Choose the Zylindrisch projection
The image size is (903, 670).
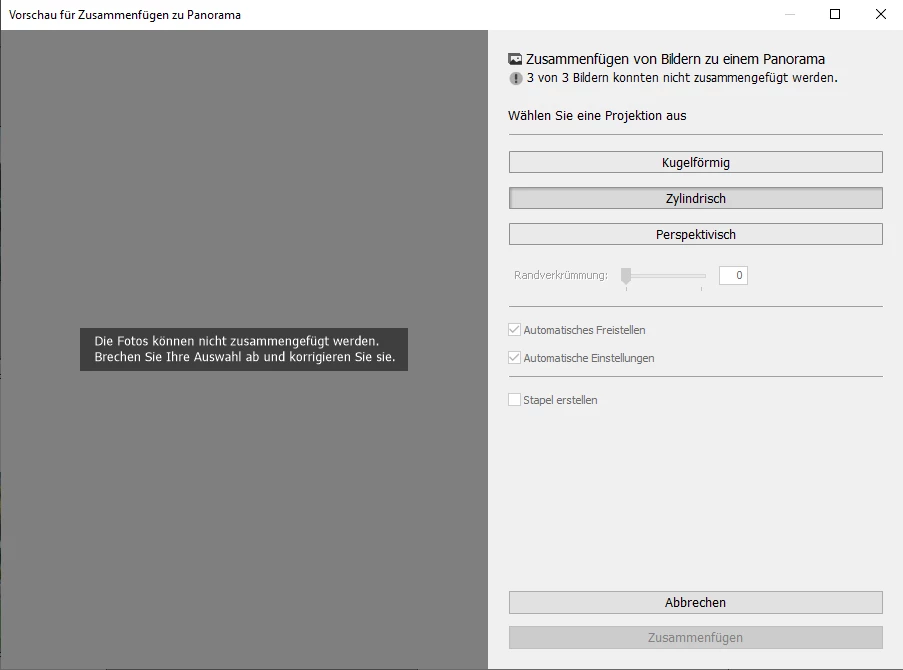(x=695, y=198)
